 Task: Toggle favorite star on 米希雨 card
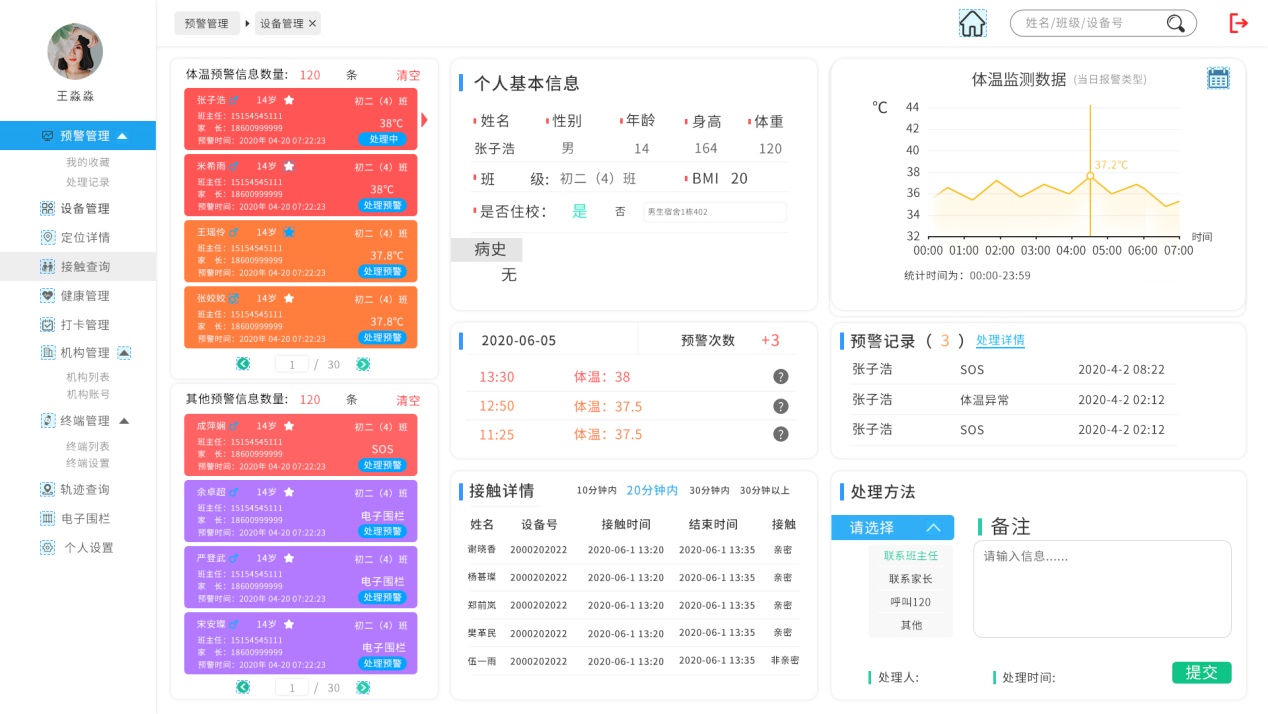[289, 166]
